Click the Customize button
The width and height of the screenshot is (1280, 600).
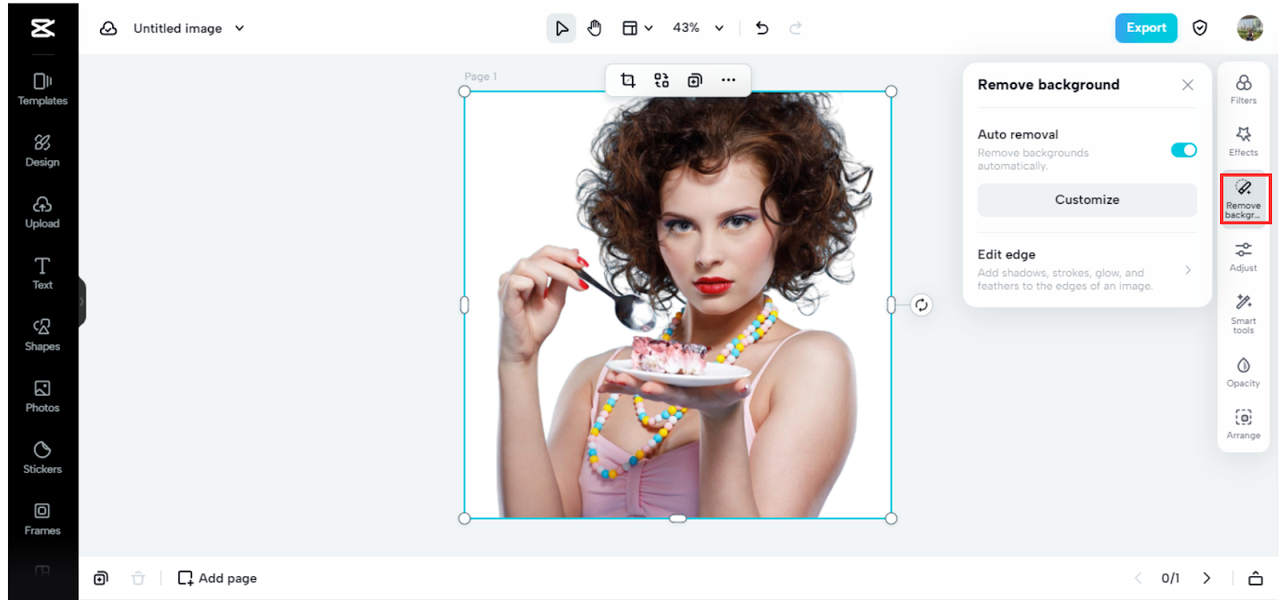[x=1087, y=200]
